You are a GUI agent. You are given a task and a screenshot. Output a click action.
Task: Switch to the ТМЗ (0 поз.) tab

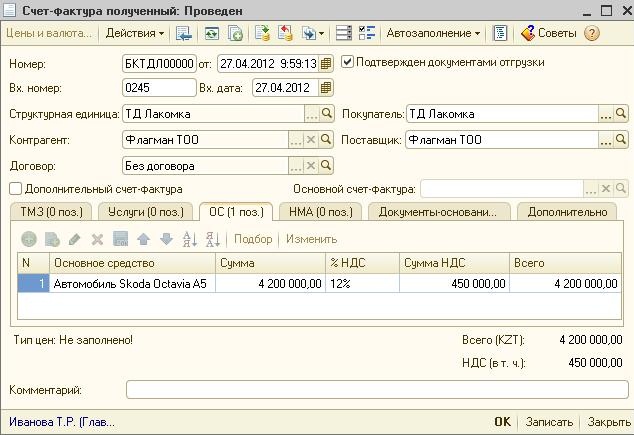pyautogui.click(x=49, y=211)
